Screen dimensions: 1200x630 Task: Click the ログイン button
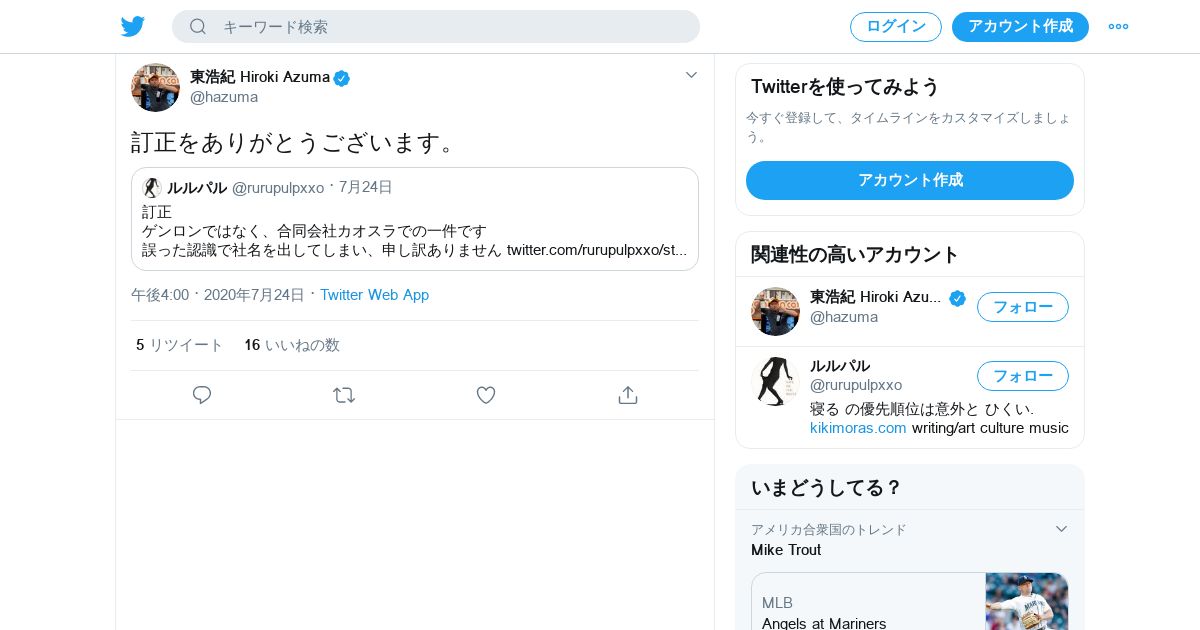click(895, 27)
